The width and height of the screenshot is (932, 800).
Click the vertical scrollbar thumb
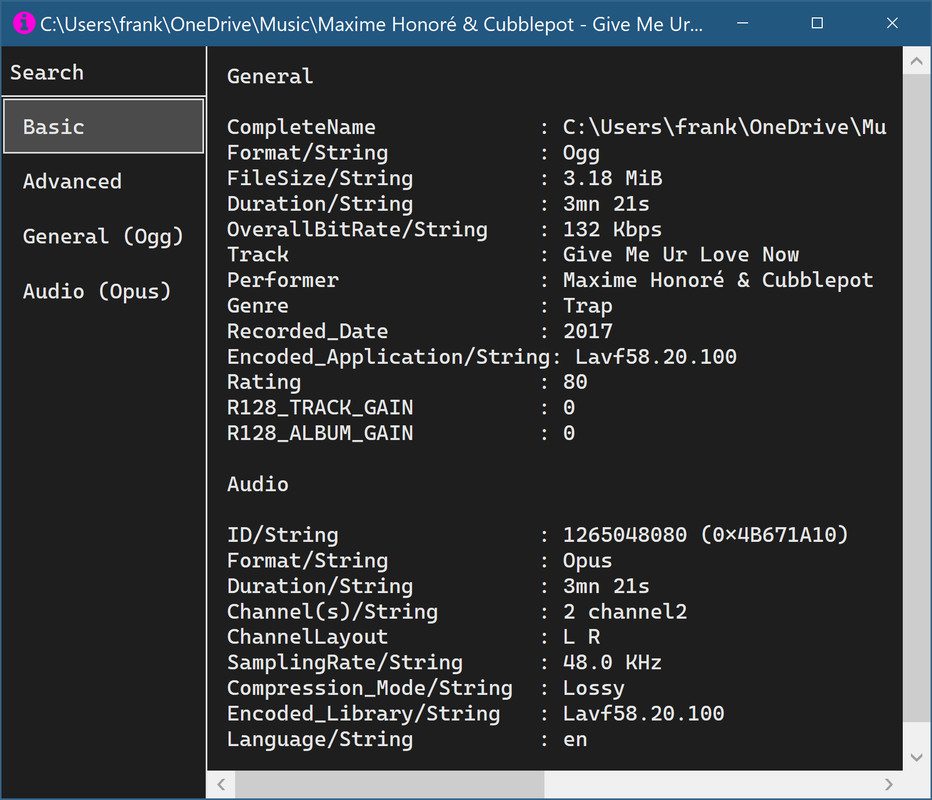point(917,398)
